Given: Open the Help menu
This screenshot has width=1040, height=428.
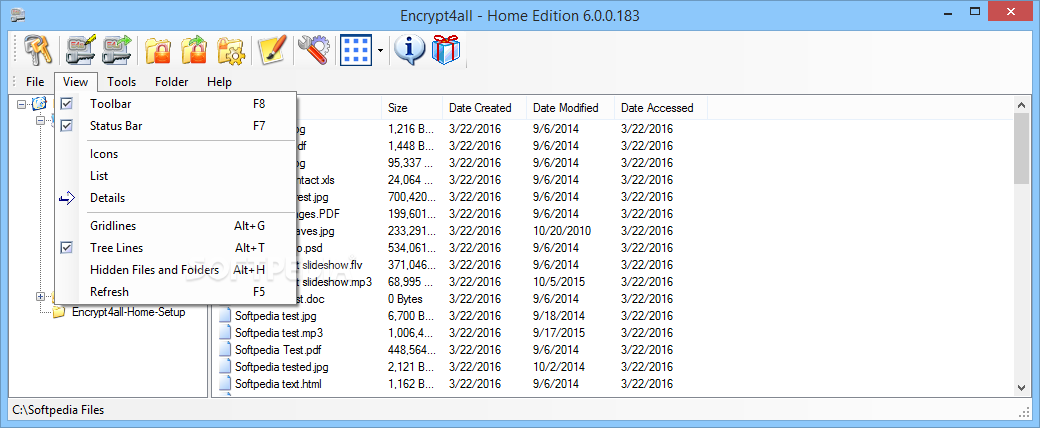Looking at the screenshot, I should pos(219,82).
